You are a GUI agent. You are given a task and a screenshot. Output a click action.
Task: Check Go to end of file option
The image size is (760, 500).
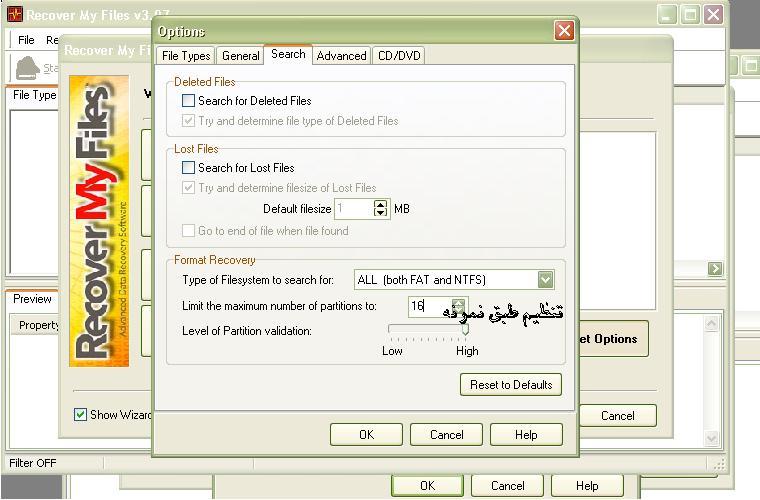188,231
